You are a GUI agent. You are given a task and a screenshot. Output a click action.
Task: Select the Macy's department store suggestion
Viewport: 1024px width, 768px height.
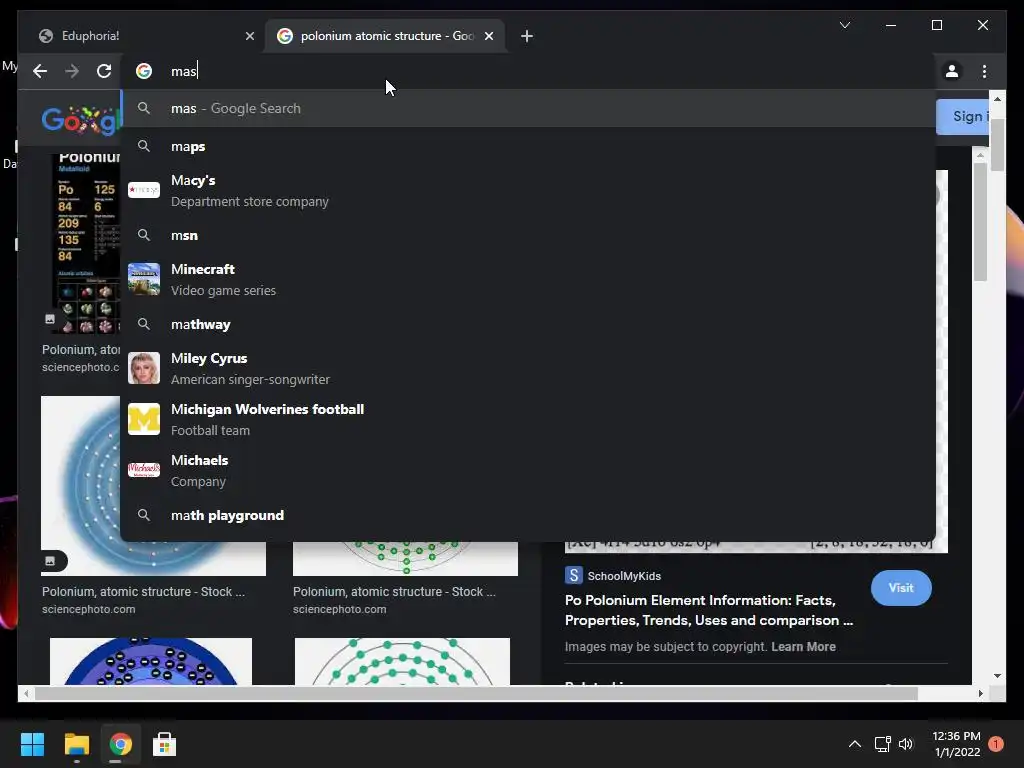(x=528, y=191)
